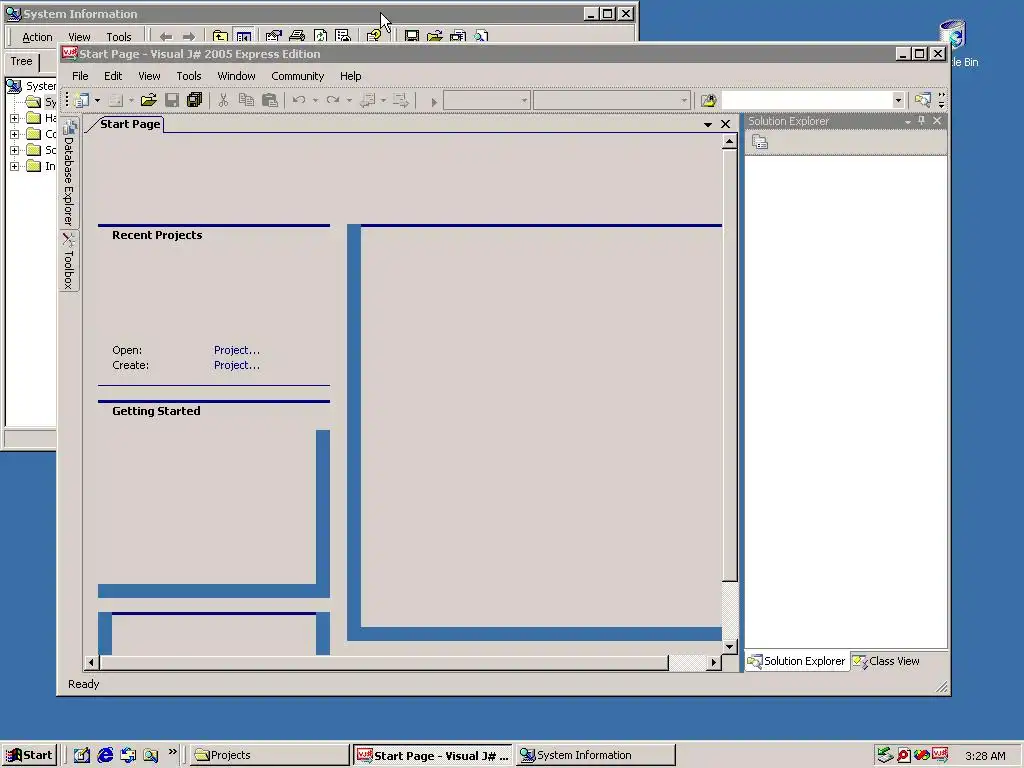Open the Community menu
This screenshot has height=768, width=1024.
pos(297,76)
